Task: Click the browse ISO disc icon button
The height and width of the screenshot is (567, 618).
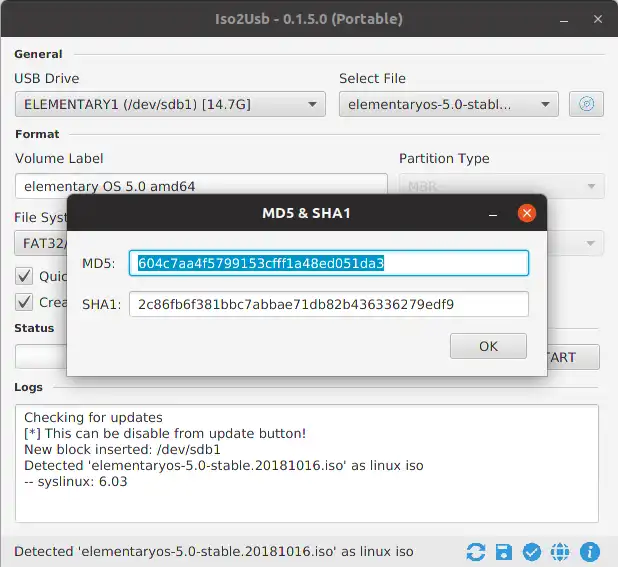Action: (586, 104)
